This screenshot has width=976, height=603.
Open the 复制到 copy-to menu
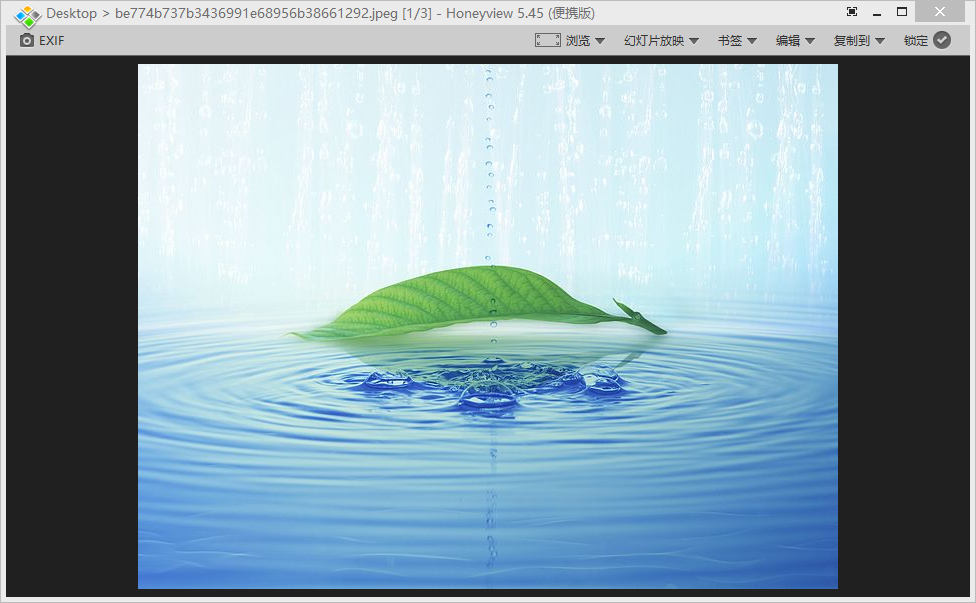click(852, 40)
